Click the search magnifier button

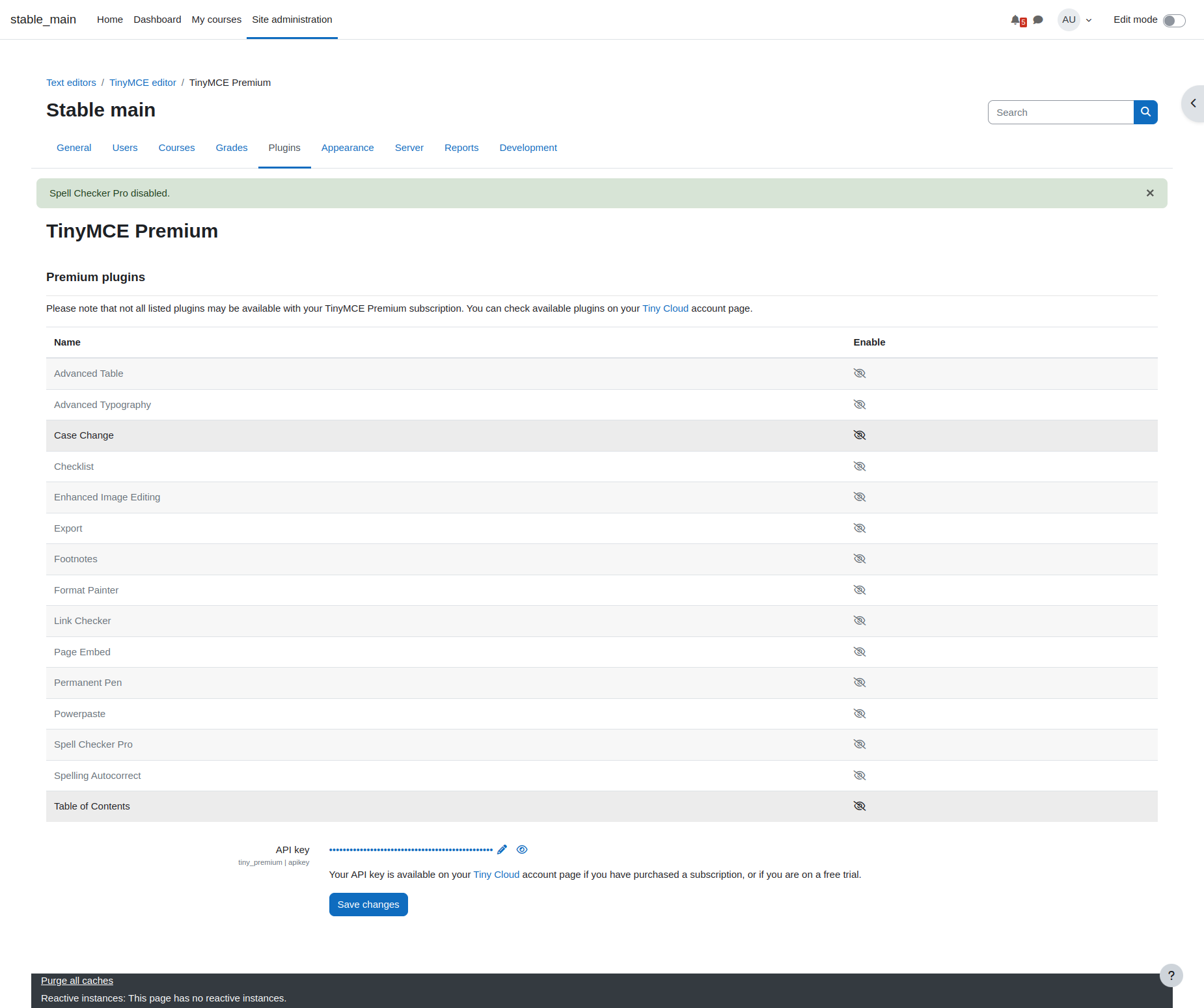pos(1145,112)
